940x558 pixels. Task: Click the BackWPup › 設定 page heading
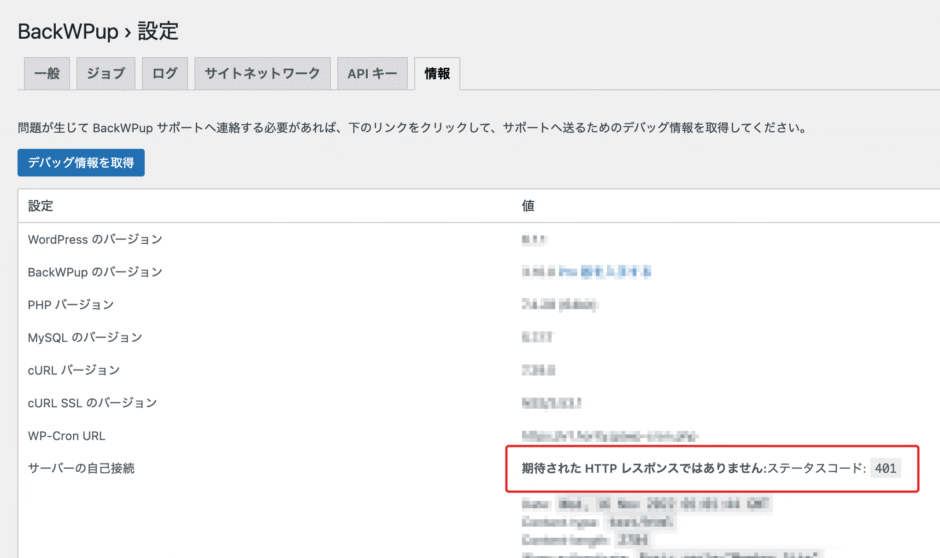coord(98,31)
